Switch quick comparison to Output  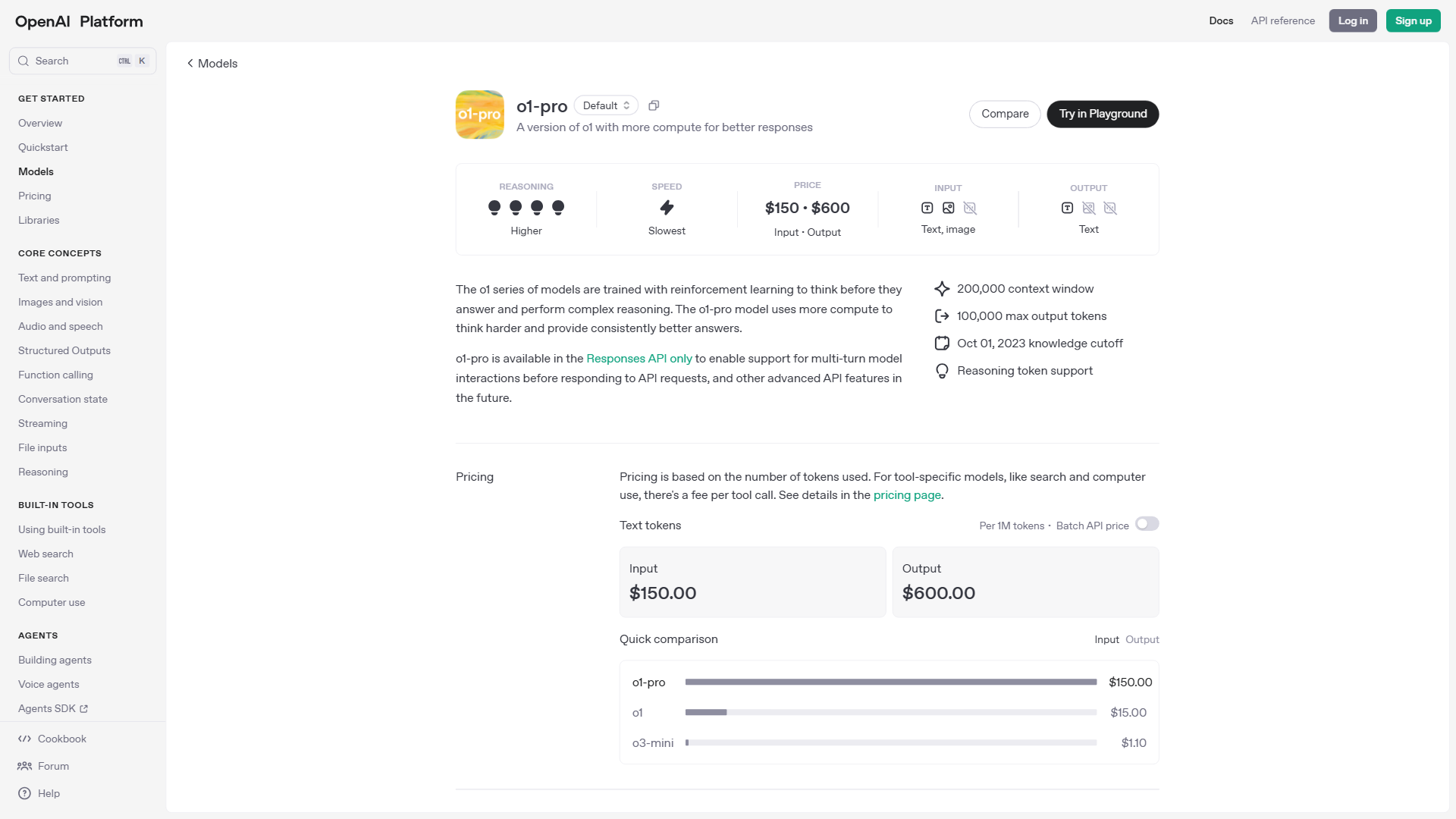1142,639
